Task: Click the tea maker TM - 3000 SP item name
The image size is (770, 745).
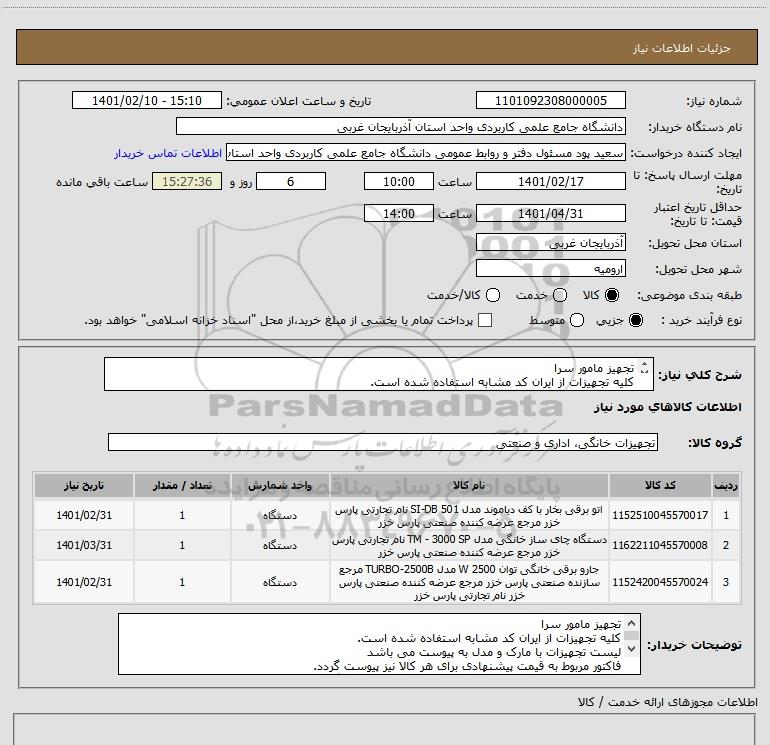Action: [469, 546]
